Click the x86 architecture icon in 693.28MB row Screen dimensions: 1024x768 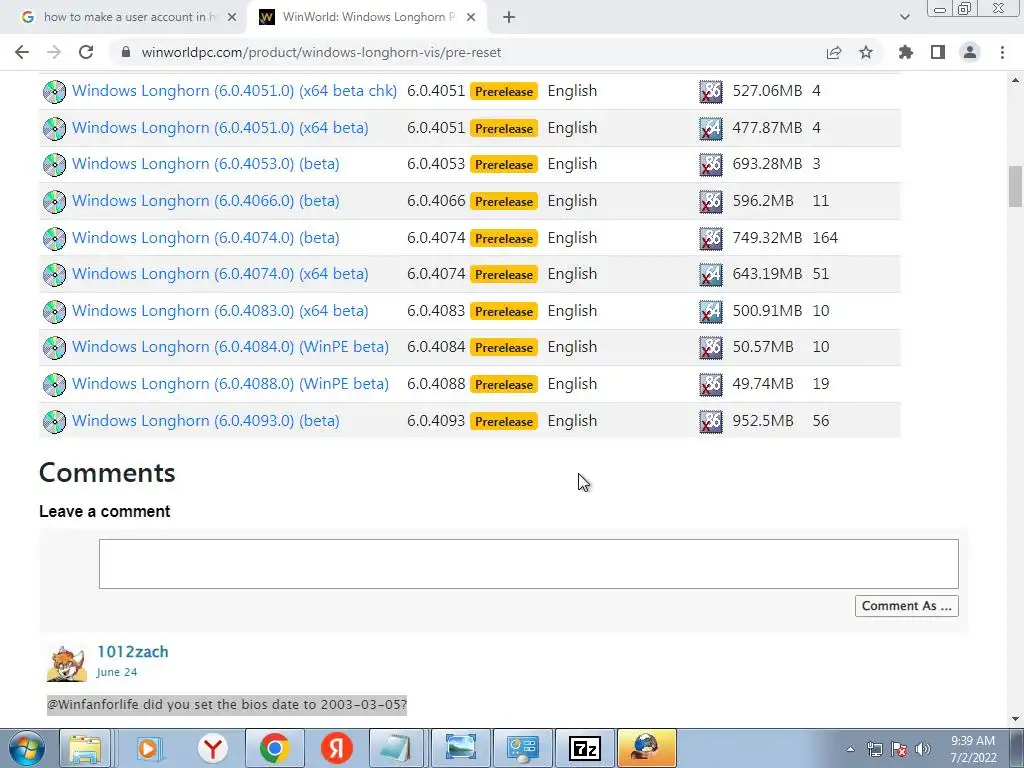[711, 165]
